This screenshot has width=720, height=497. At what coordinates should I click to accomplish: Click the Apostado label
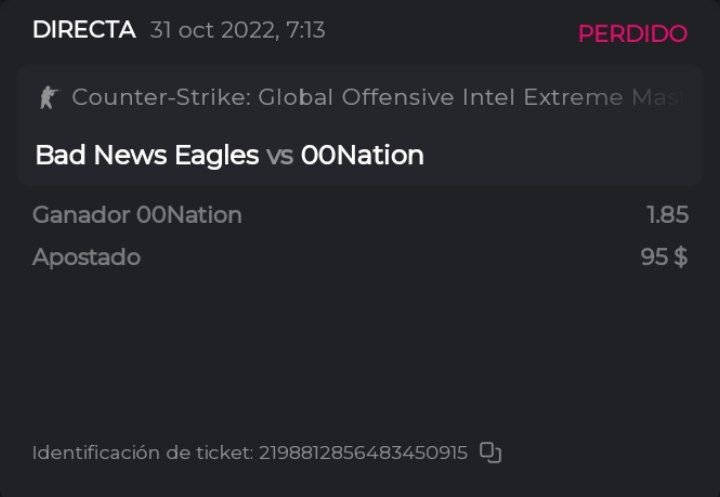(86, 257)
